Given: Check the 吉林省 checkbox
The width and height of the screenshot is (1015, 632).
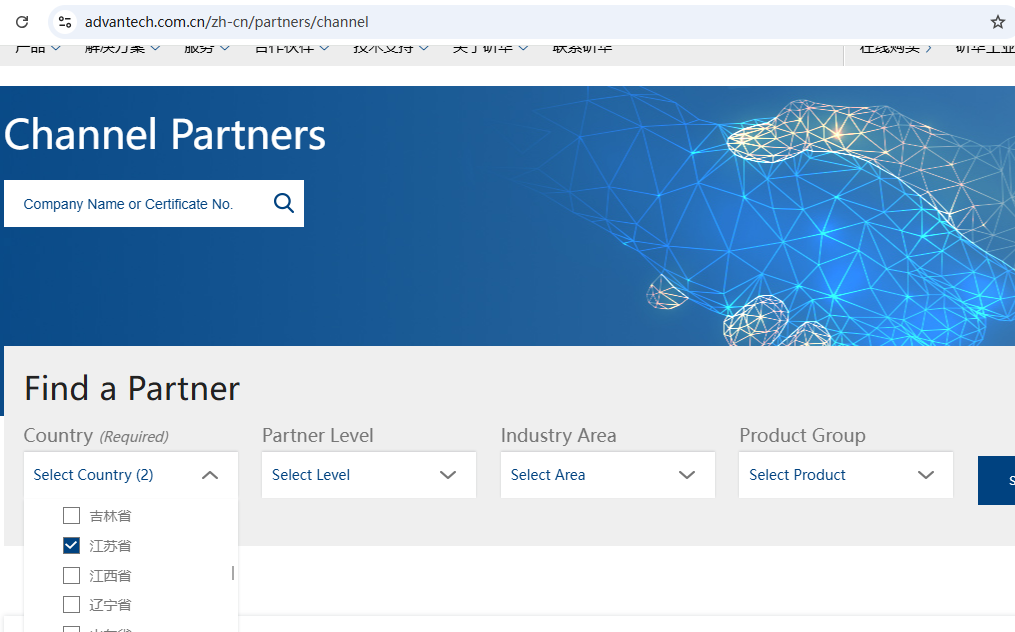Looking at the screenshot, I should (71, 516).
